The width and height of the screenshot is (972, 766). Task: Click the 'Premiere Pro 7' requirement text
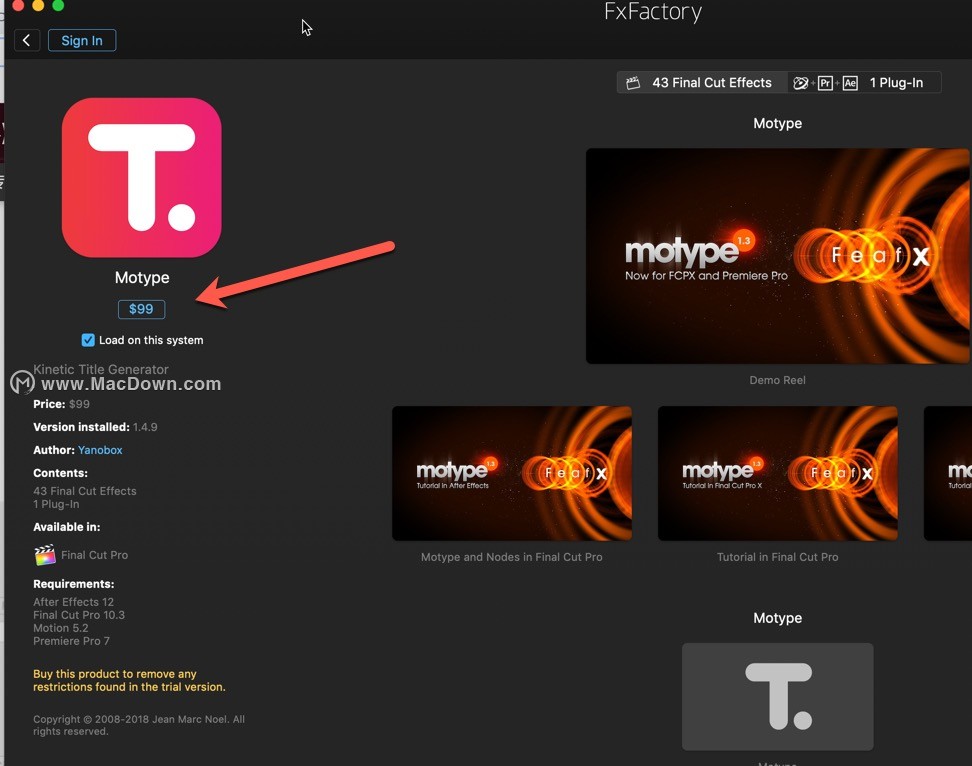[71, 641]
